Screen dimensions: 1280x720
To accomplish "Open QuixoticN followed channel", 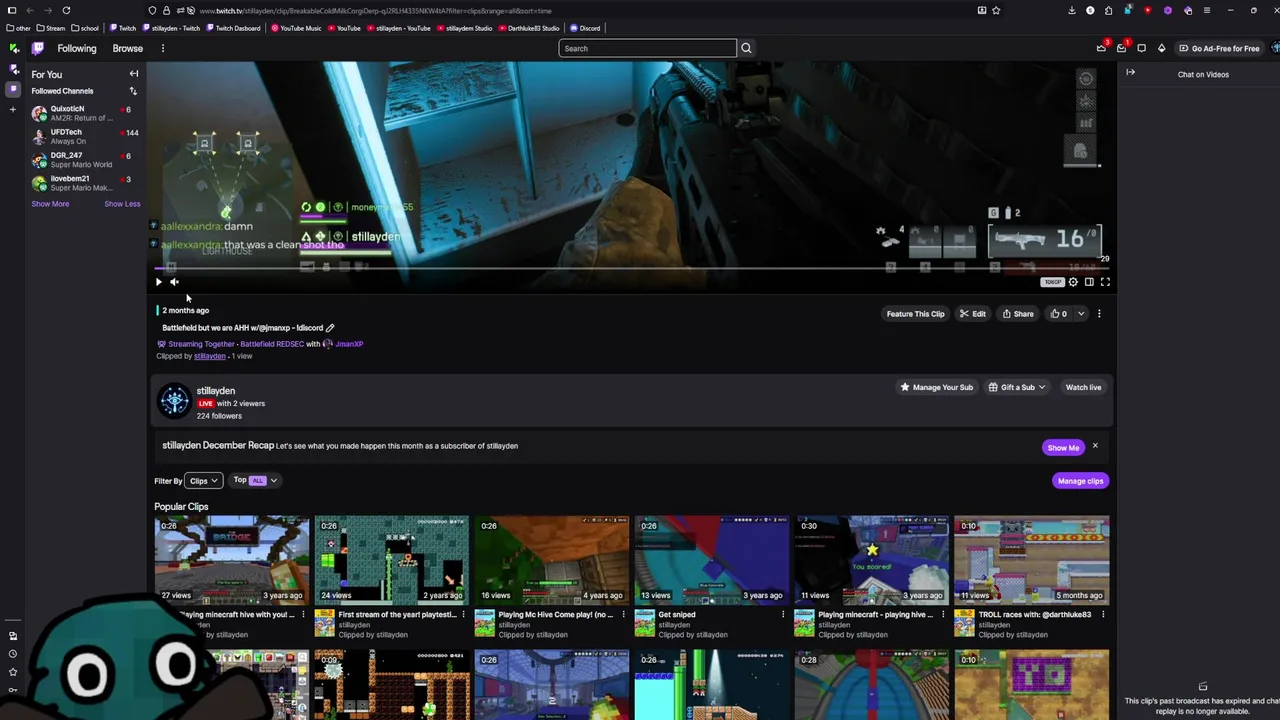I will (85, 113).
